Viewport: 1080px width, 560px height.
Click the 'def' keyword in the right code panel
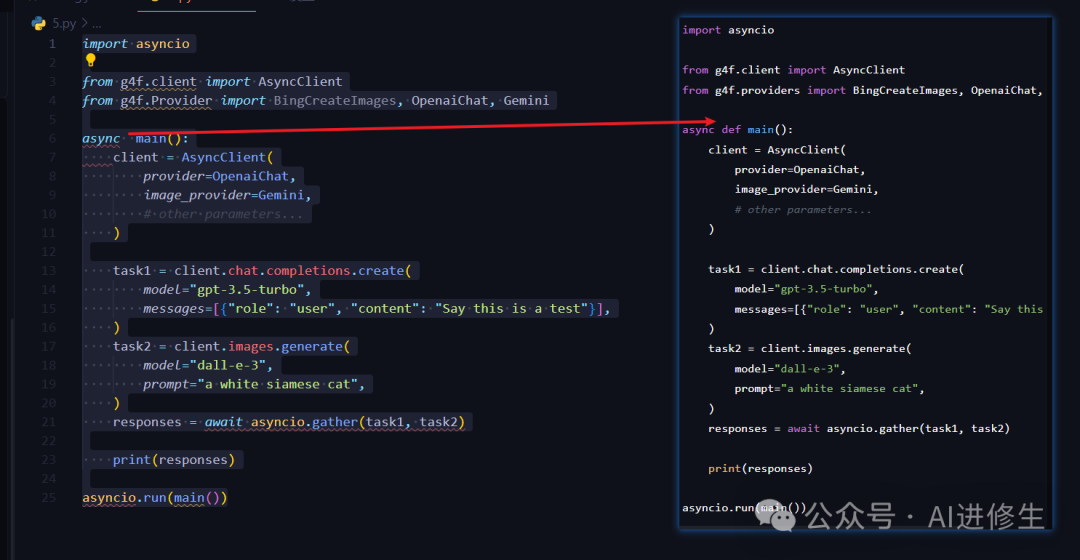pyautogui.click(x=731, y=129)
